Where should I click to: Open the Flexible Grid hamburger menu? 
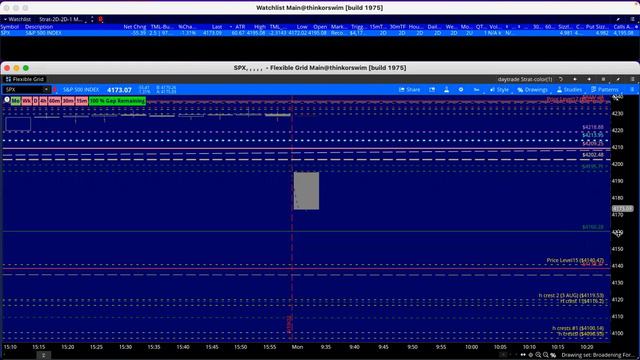pyautogui.click(x=633, y=79)
